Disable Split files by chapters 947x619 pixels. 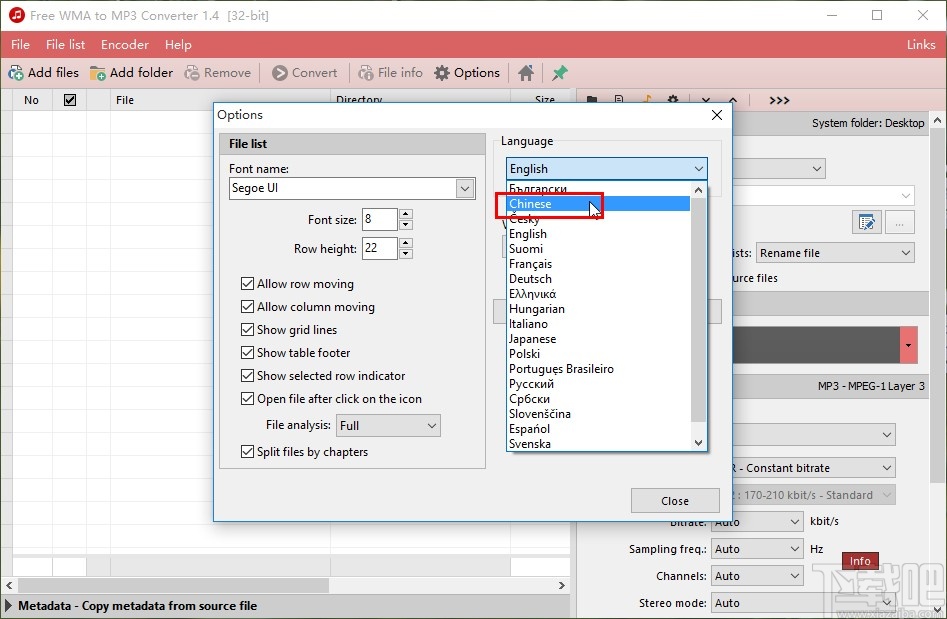(x=246, y=451)
